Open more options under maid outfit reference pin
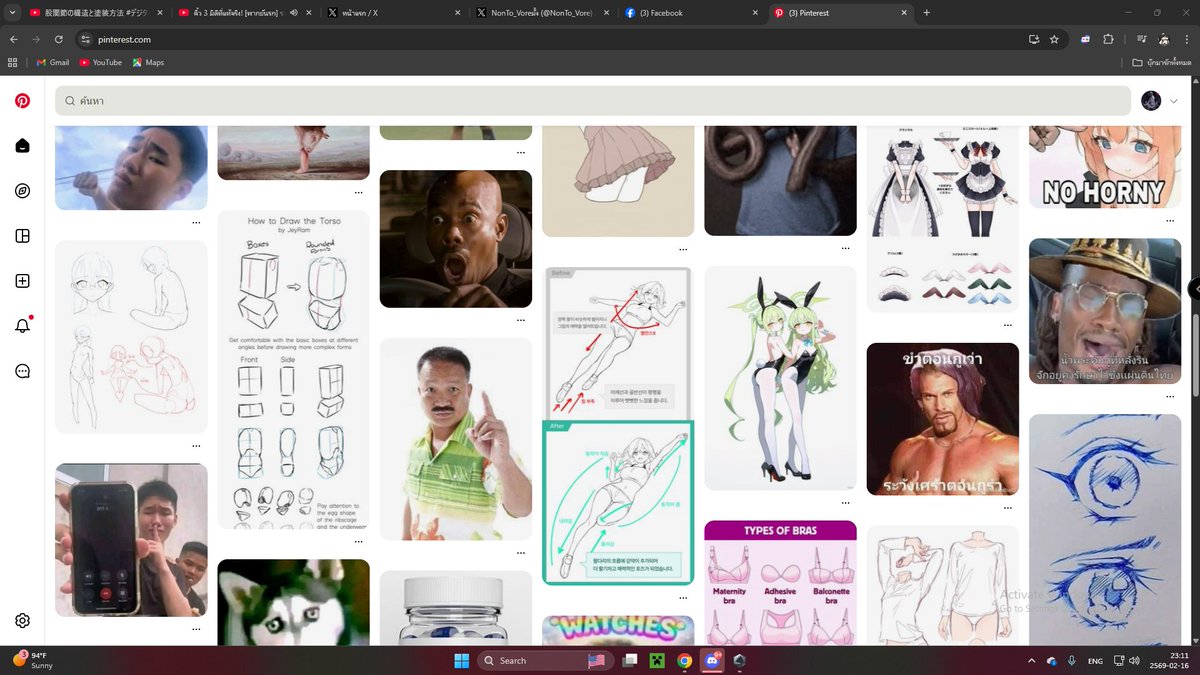The height and width of the screenshot is (675, 1200). [1008, 326]
